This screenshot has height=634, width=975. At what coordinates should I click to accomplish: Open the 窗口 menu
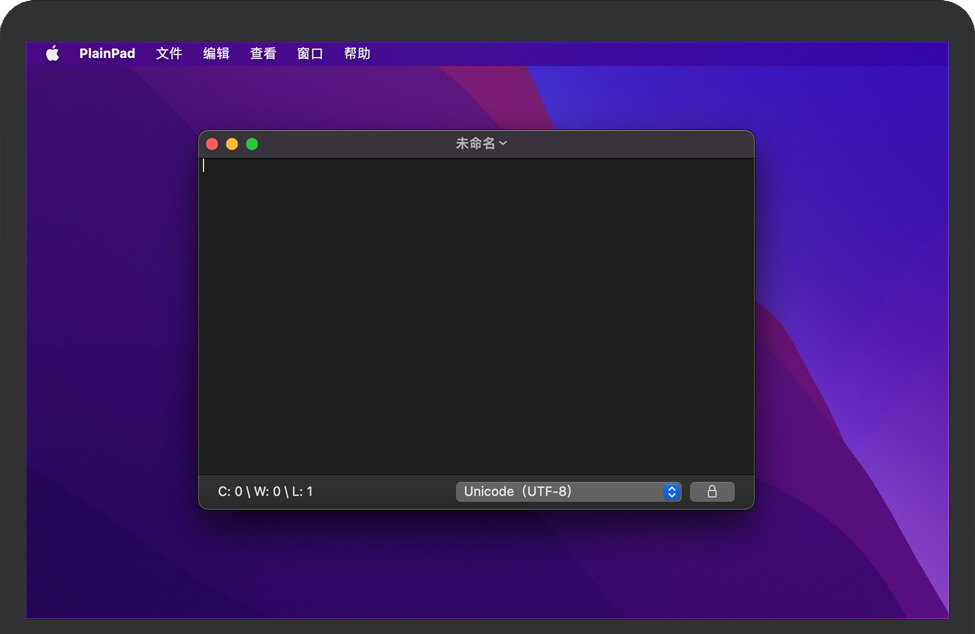point(310,54)
